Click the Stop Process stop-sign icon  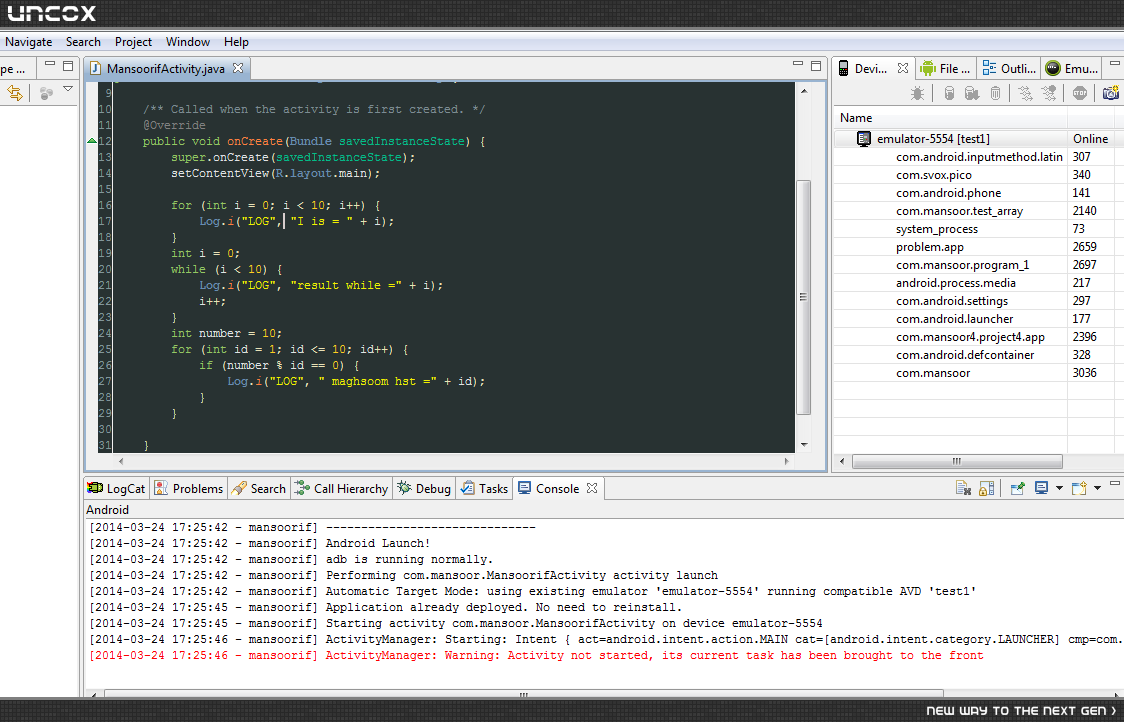[x=1080, y=93]
